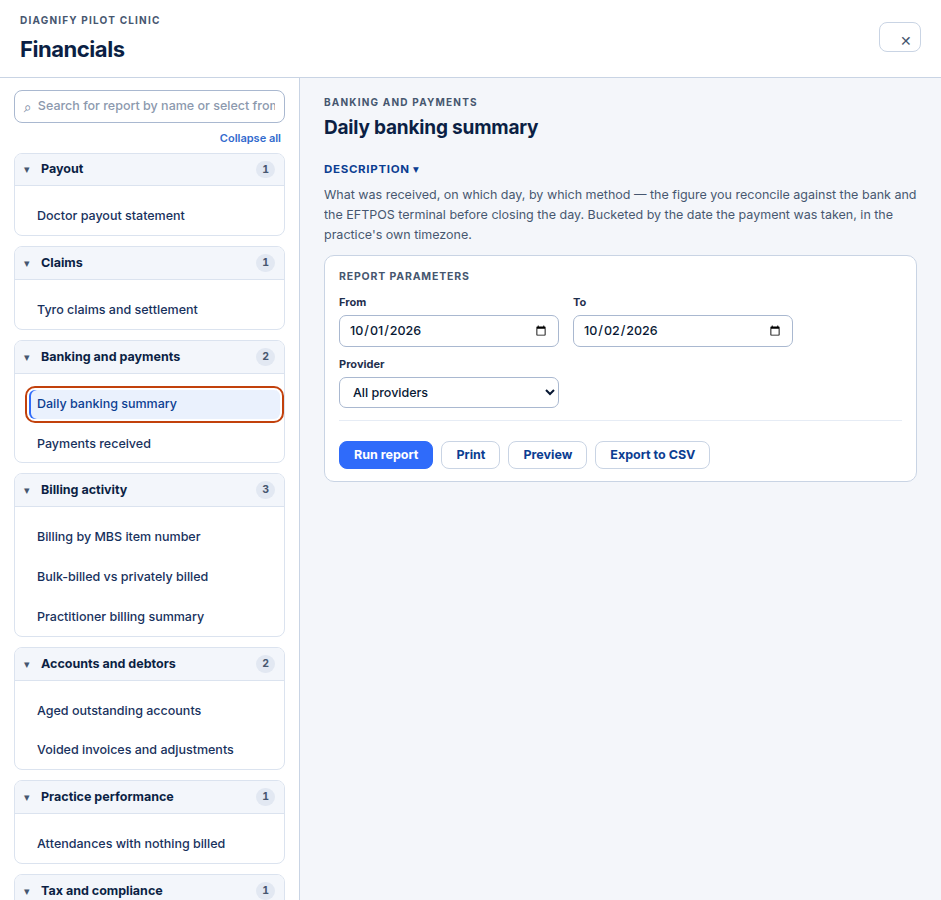941x900 pixels.
Task: Click Export to CSV button
Action: [652, 455]
